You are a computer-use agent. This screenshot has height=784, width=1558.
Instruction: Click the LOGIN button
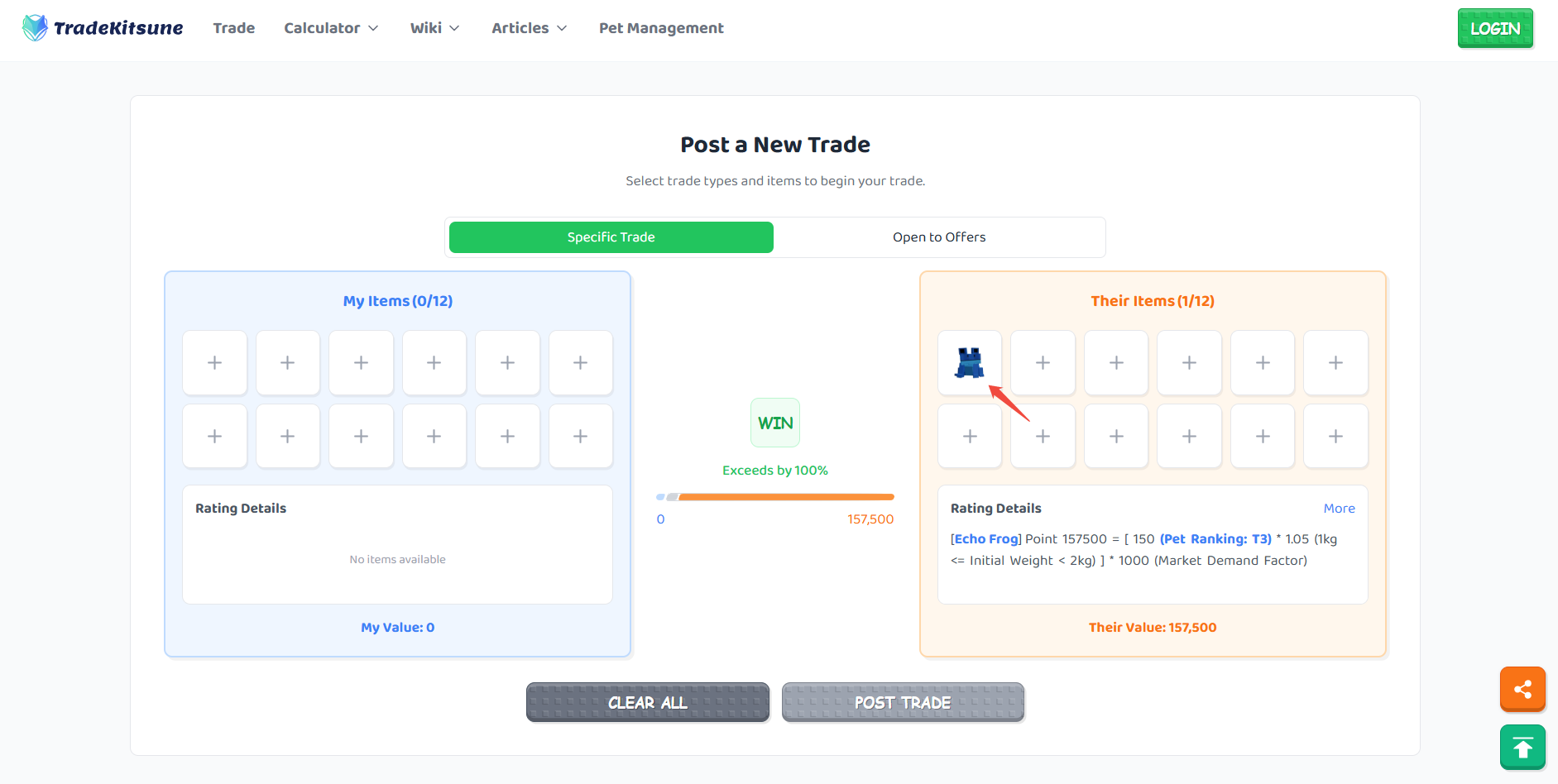click(1495, 28)
